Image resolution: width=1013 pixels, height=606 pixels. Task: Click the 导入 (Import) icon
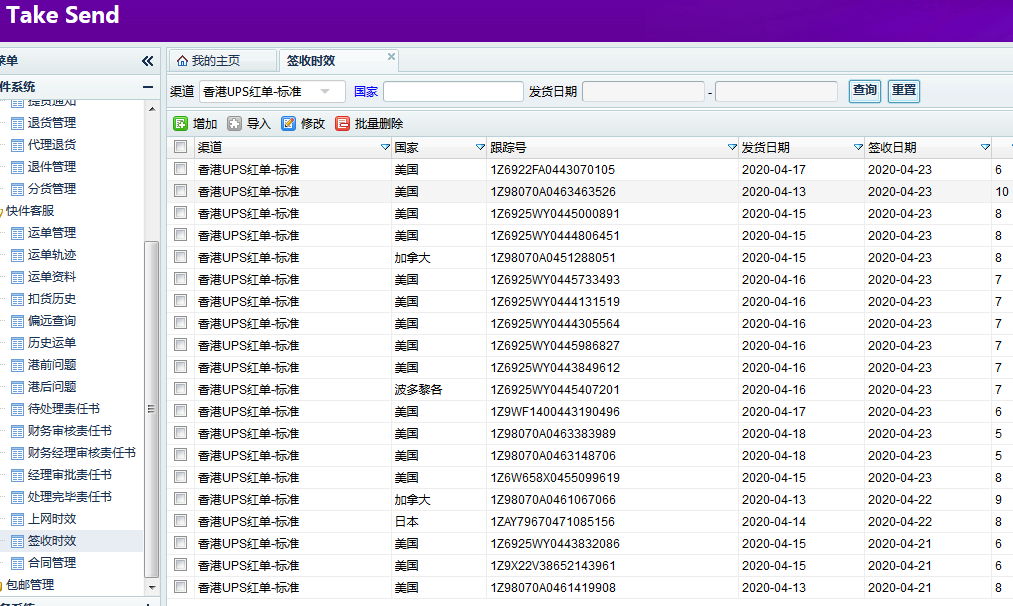coord(234,124)
